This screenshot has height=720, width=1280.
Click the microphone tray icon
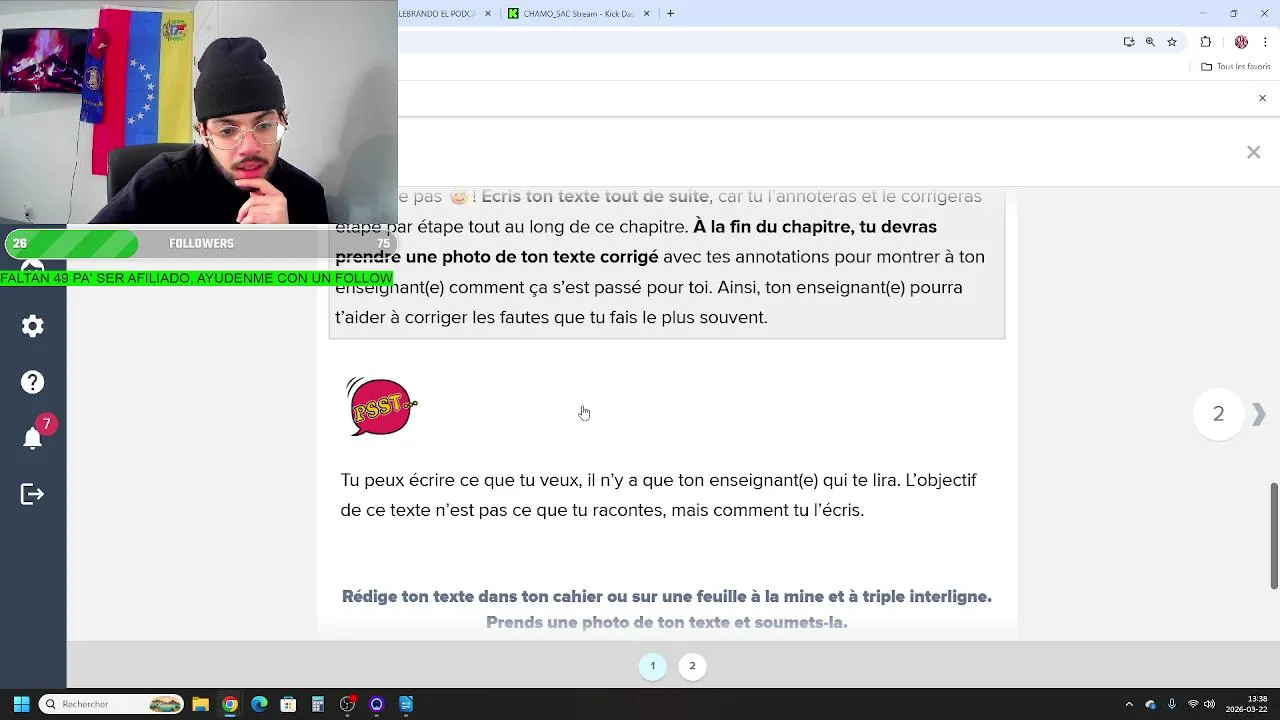[x=1172, y=704]
